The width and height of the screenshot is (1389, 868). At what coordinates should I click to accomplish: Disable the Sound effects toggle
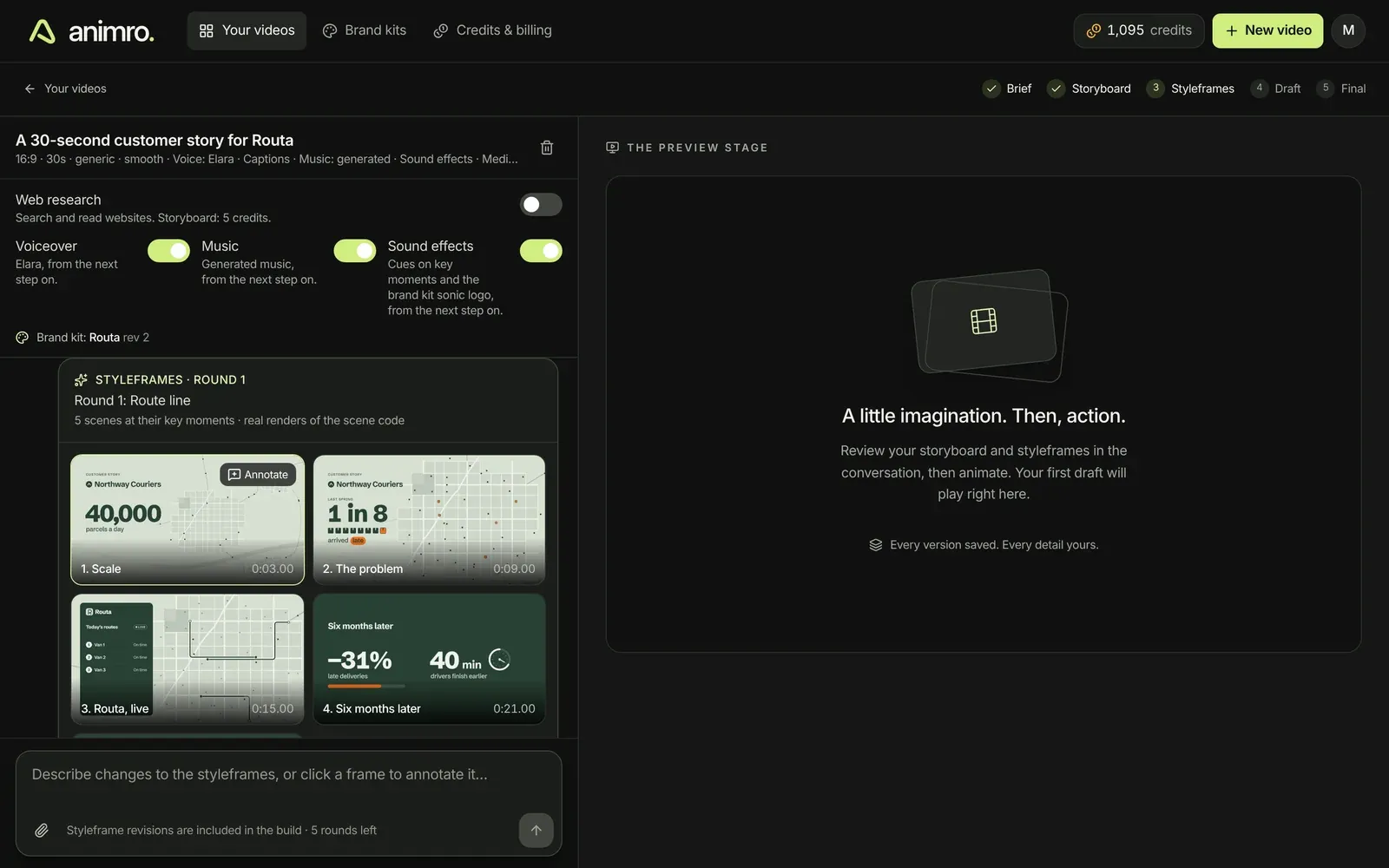coord(541,251)
